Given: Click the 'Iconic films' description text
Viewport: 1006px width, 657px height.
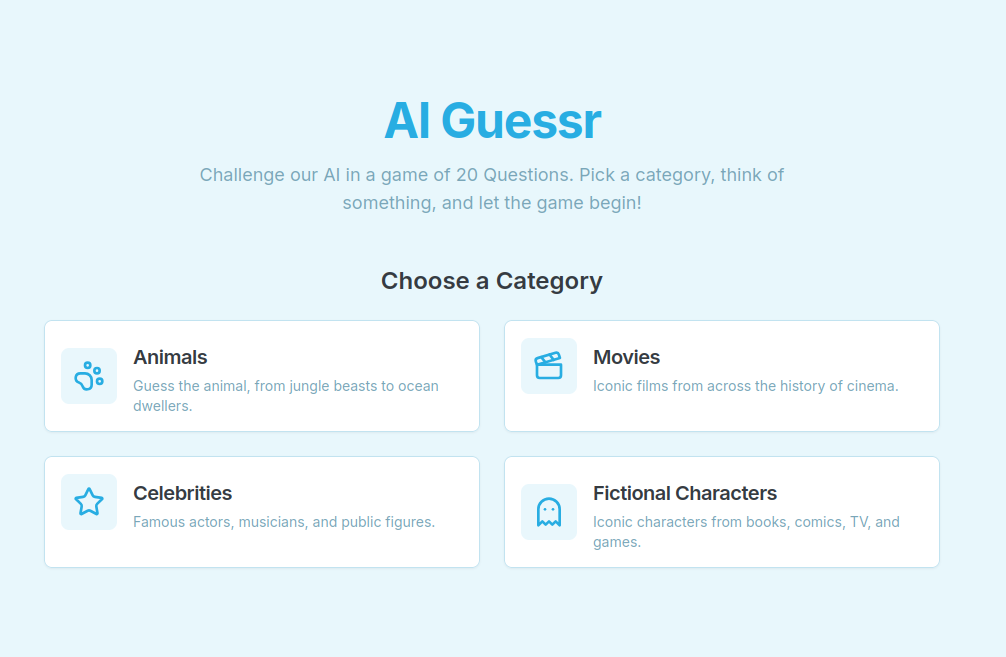Looking at the screenshot, I should 745,386.
